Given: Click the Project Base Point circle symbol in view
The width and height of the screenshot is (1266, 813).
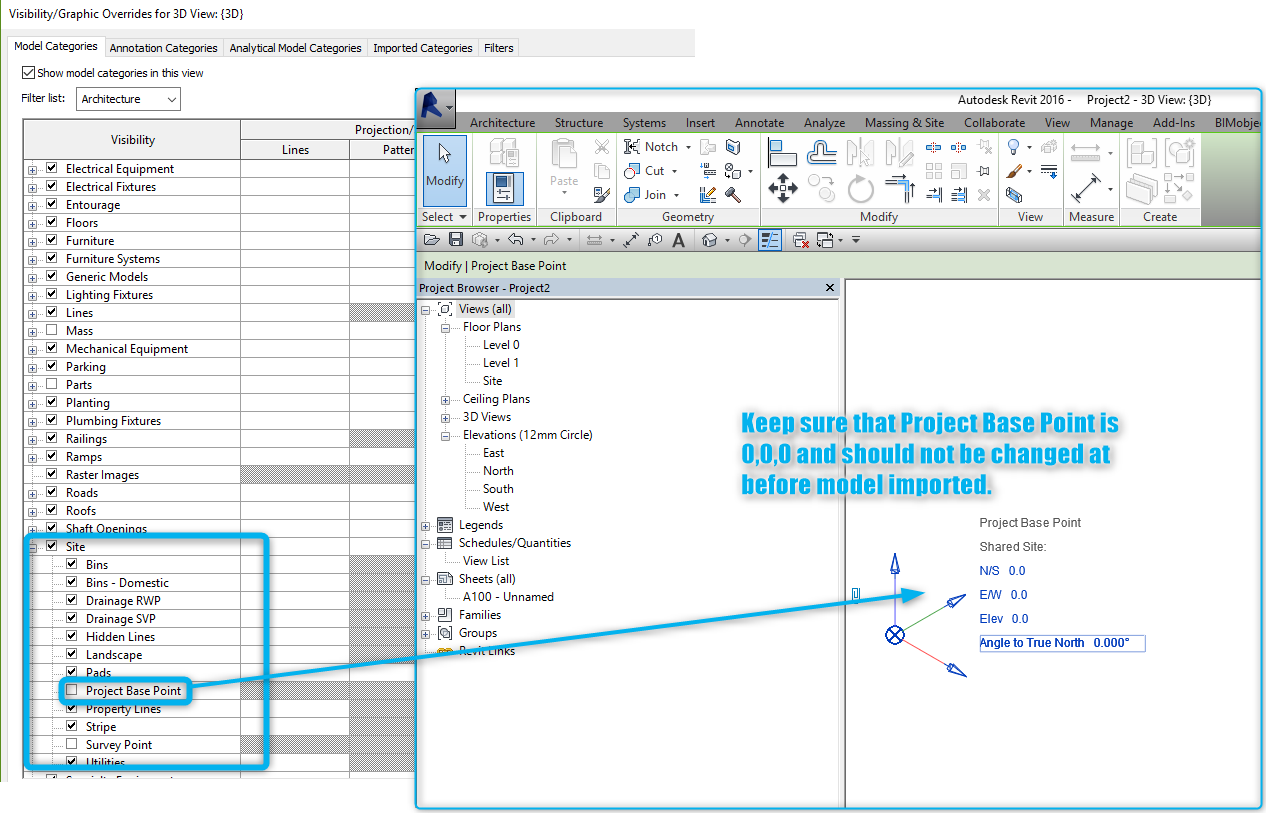Looking at the screenshot, I should (x=895, y=635).
